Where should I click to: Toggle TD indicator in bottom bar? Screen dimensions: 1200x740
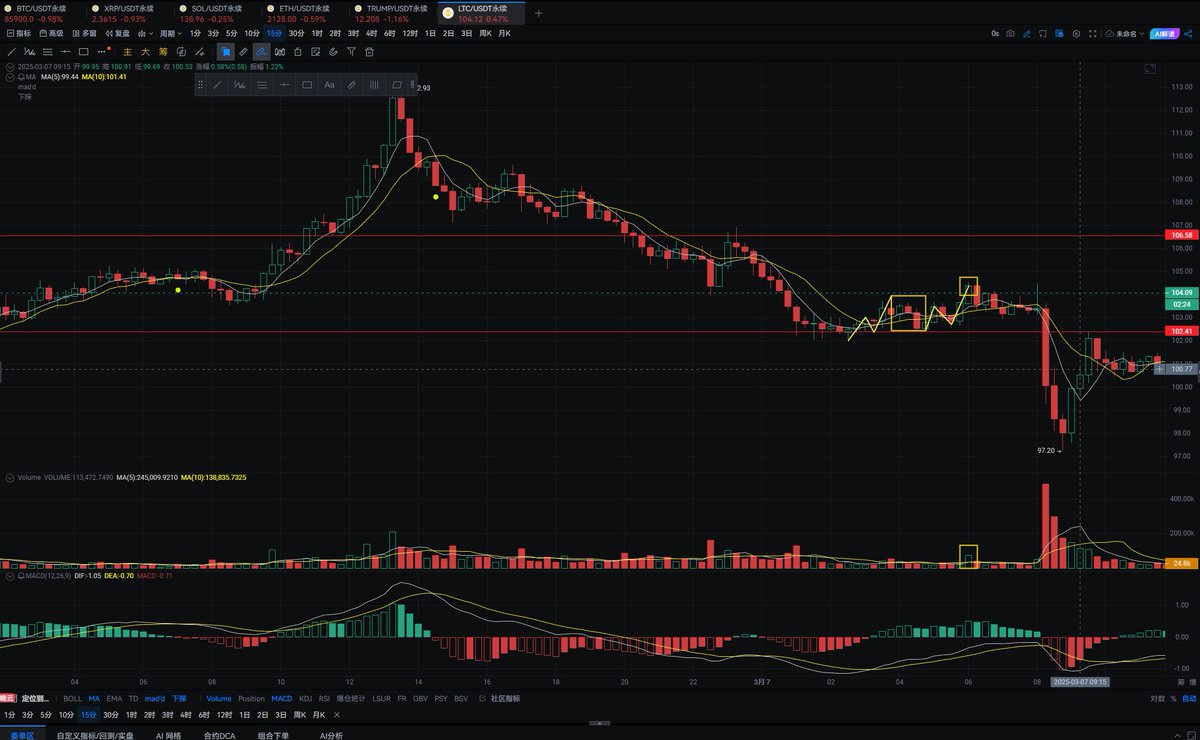[133, 698]
